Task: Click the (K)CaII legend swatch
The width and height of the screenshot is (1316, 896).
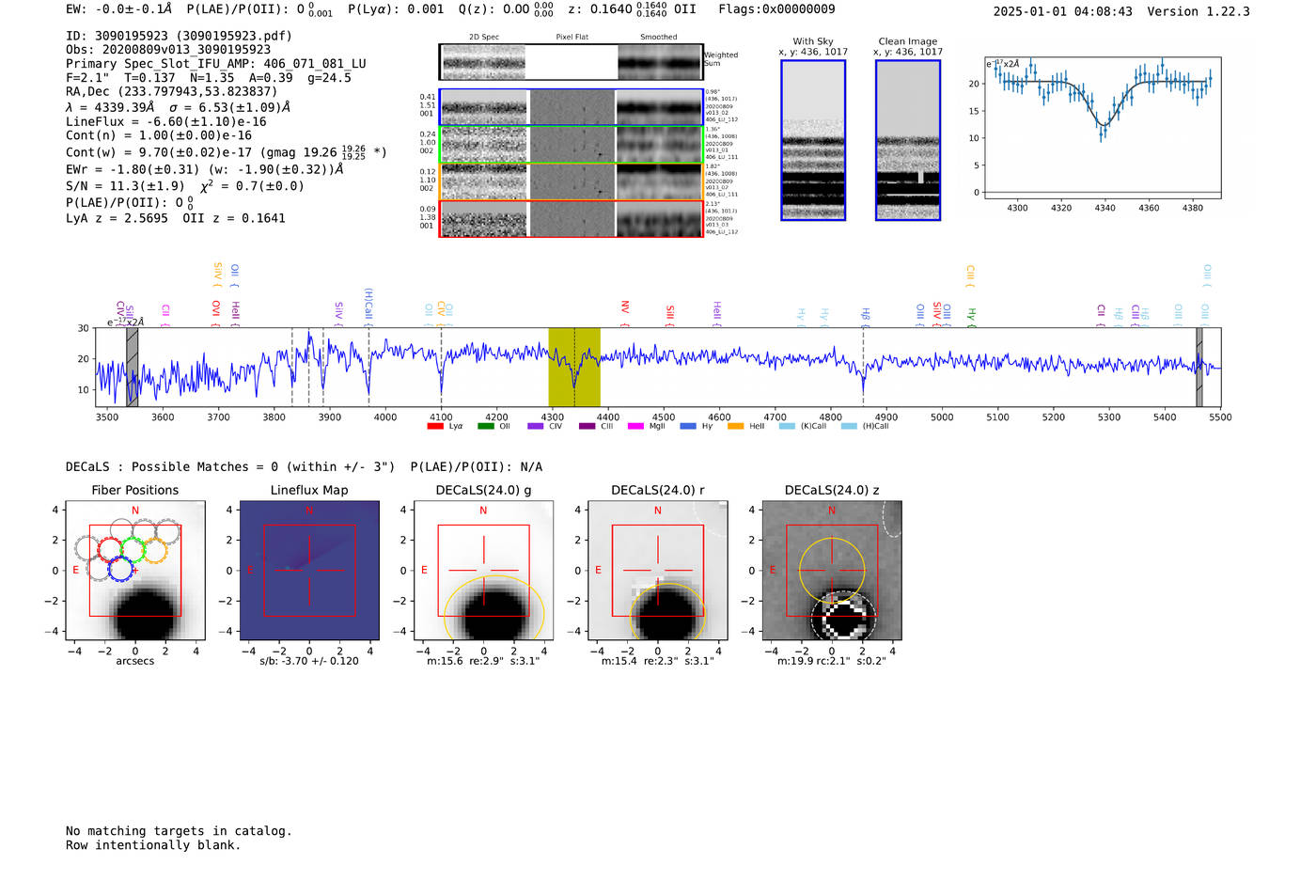Action: 787,427
